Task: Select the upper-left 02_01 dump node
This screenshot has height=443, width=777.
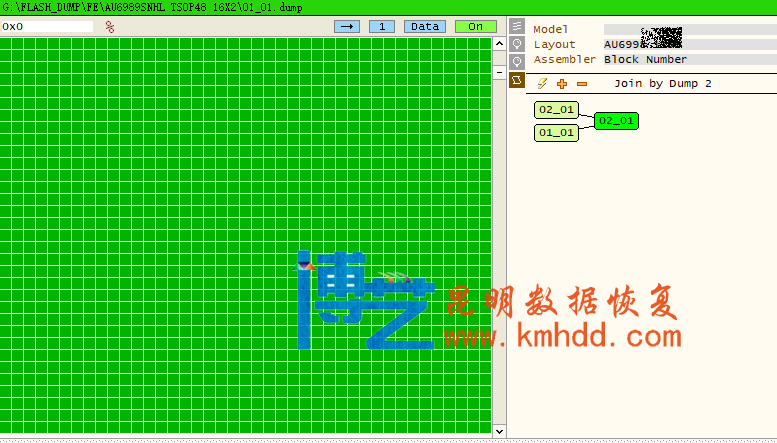Action: (x=556, y=109)
